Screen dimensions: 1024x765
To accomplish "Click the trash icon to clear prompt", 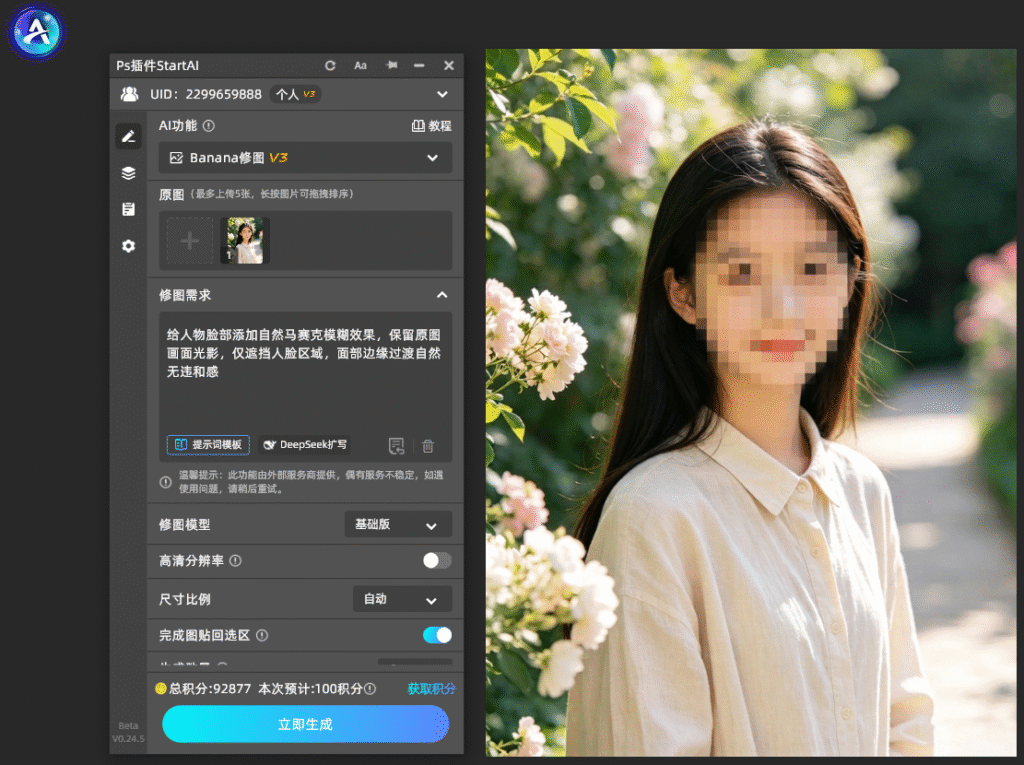I will click(428, 446).
